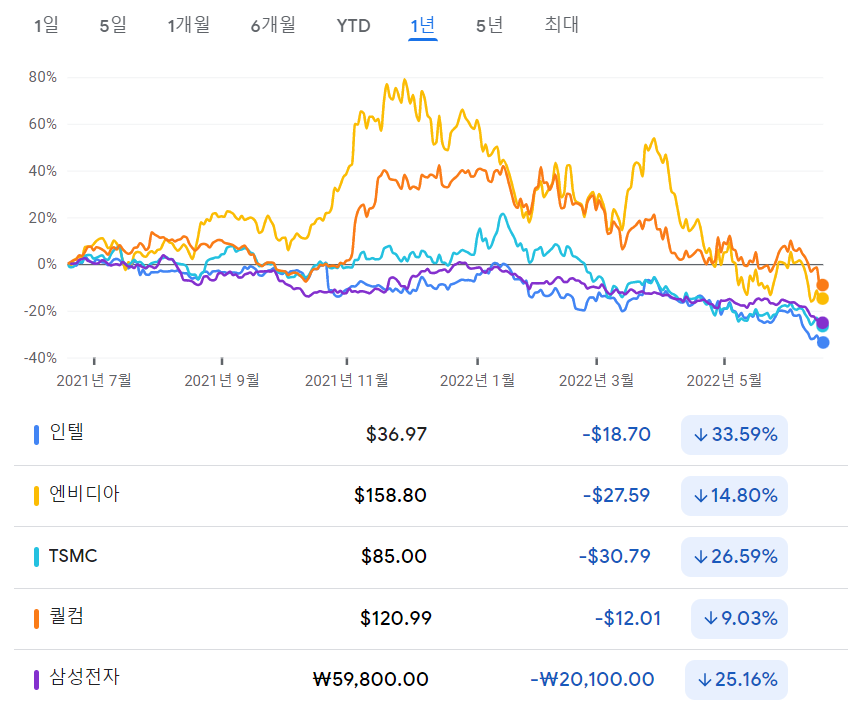Click the cyan marker next to TSMC
Image resolution: width=861 pixels, height=709 pixels.
[x=36, y=557]
